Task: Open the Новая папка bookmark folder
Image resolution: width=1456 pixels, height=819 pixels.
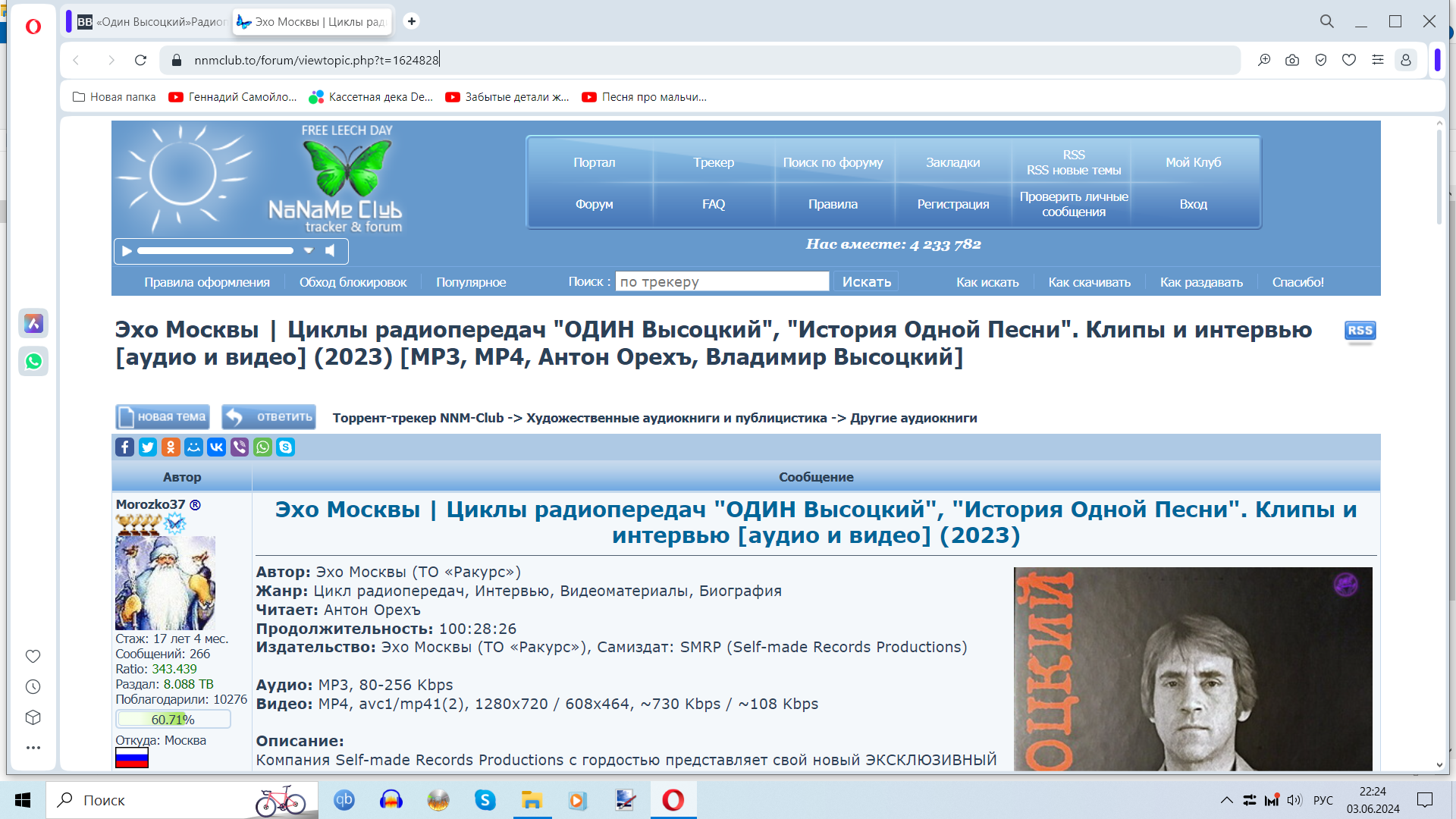Action: [x=114, y=97]
